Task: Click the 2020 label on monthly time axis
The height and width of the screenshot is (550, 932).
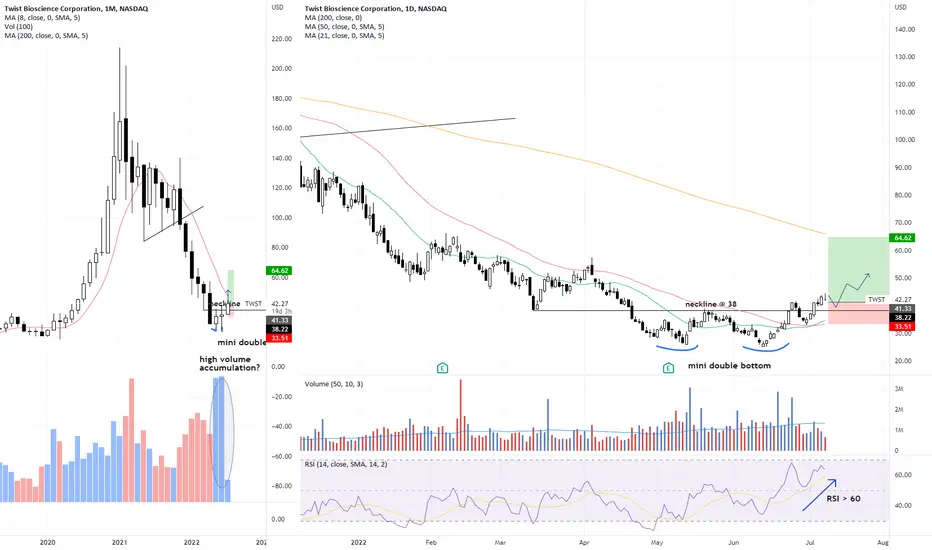Action: pyautogui.click(x=48, y=542)
